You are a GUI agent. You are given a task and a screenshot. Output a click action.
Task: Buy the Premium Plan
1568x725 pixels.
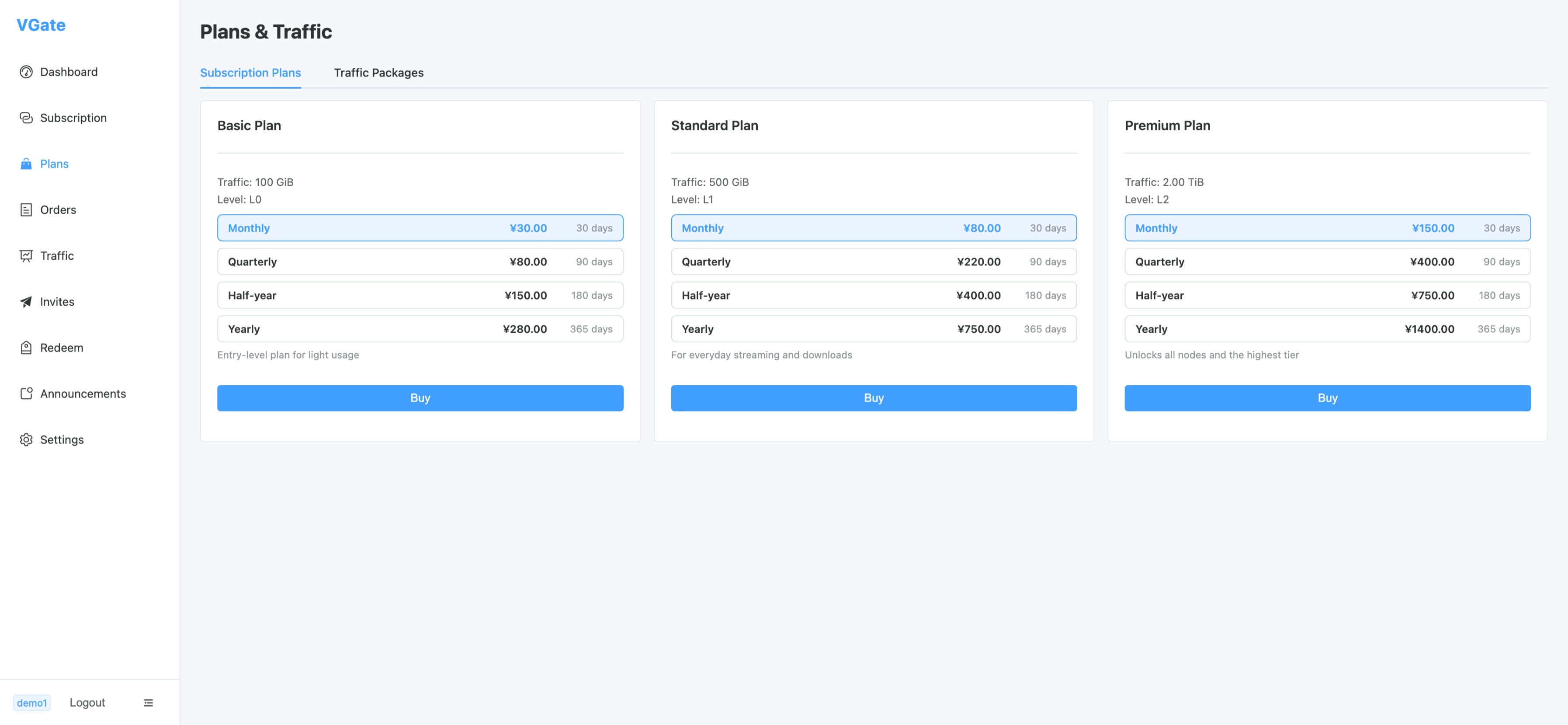pos(1327,398)
